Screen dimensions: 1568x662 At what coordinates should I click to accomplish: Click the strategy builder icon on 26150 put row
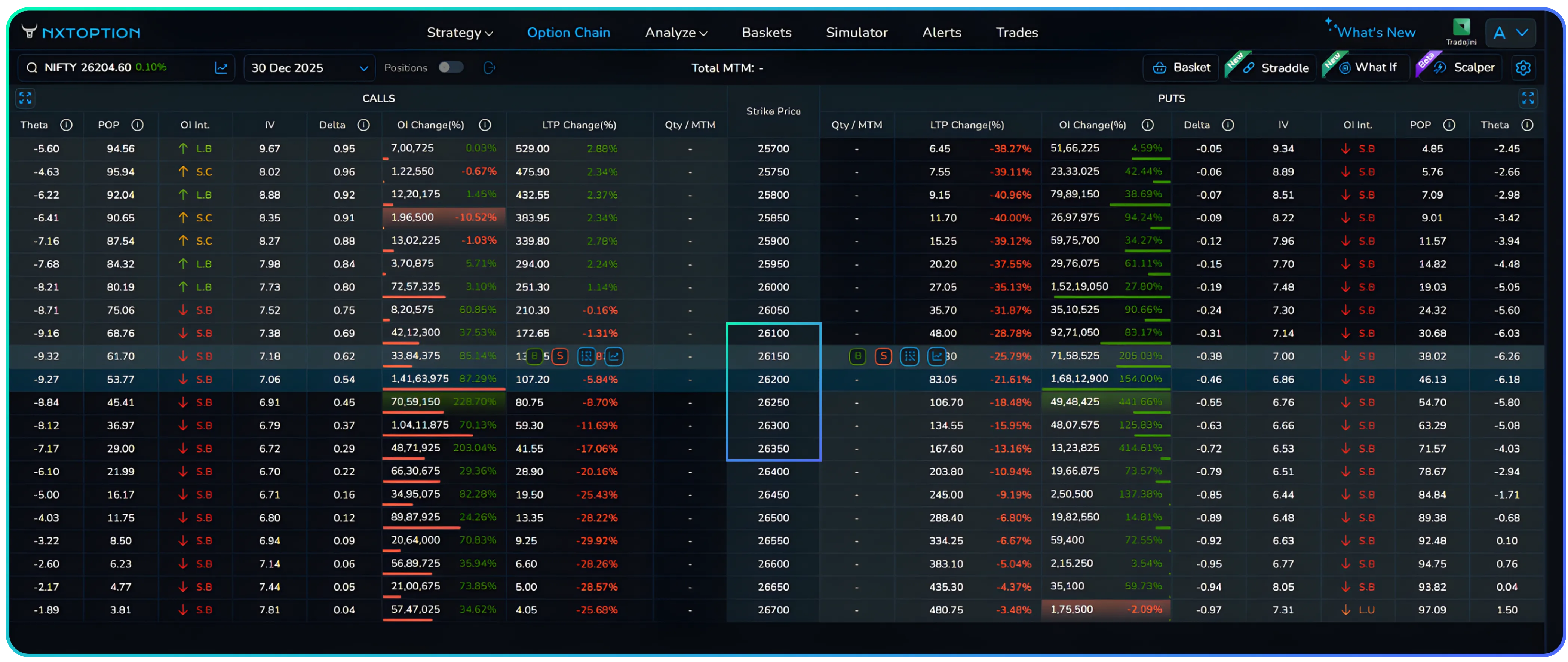click(x=910, y=356)
